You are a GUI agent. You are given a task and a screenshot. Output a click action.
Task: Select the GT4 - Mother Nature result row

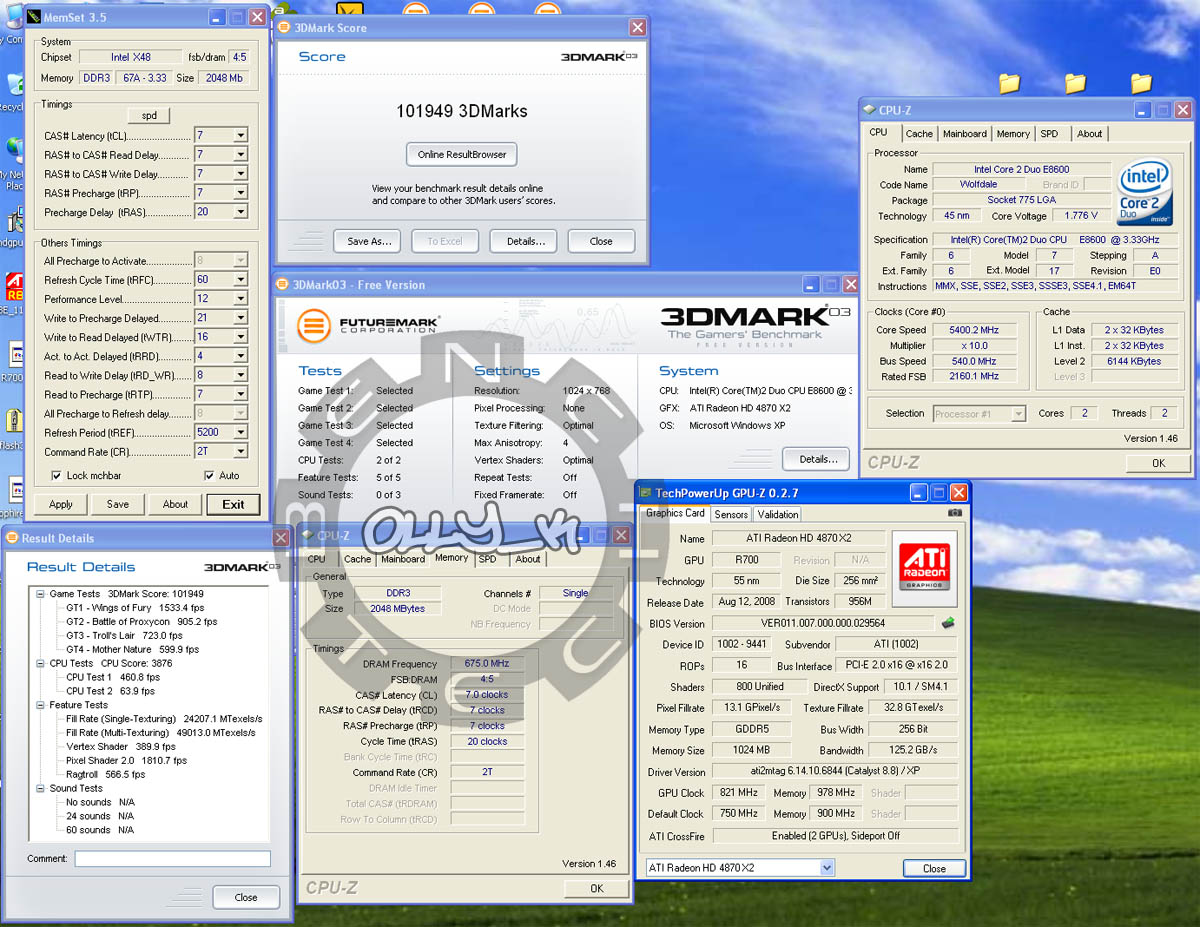(x=133, y=649)
